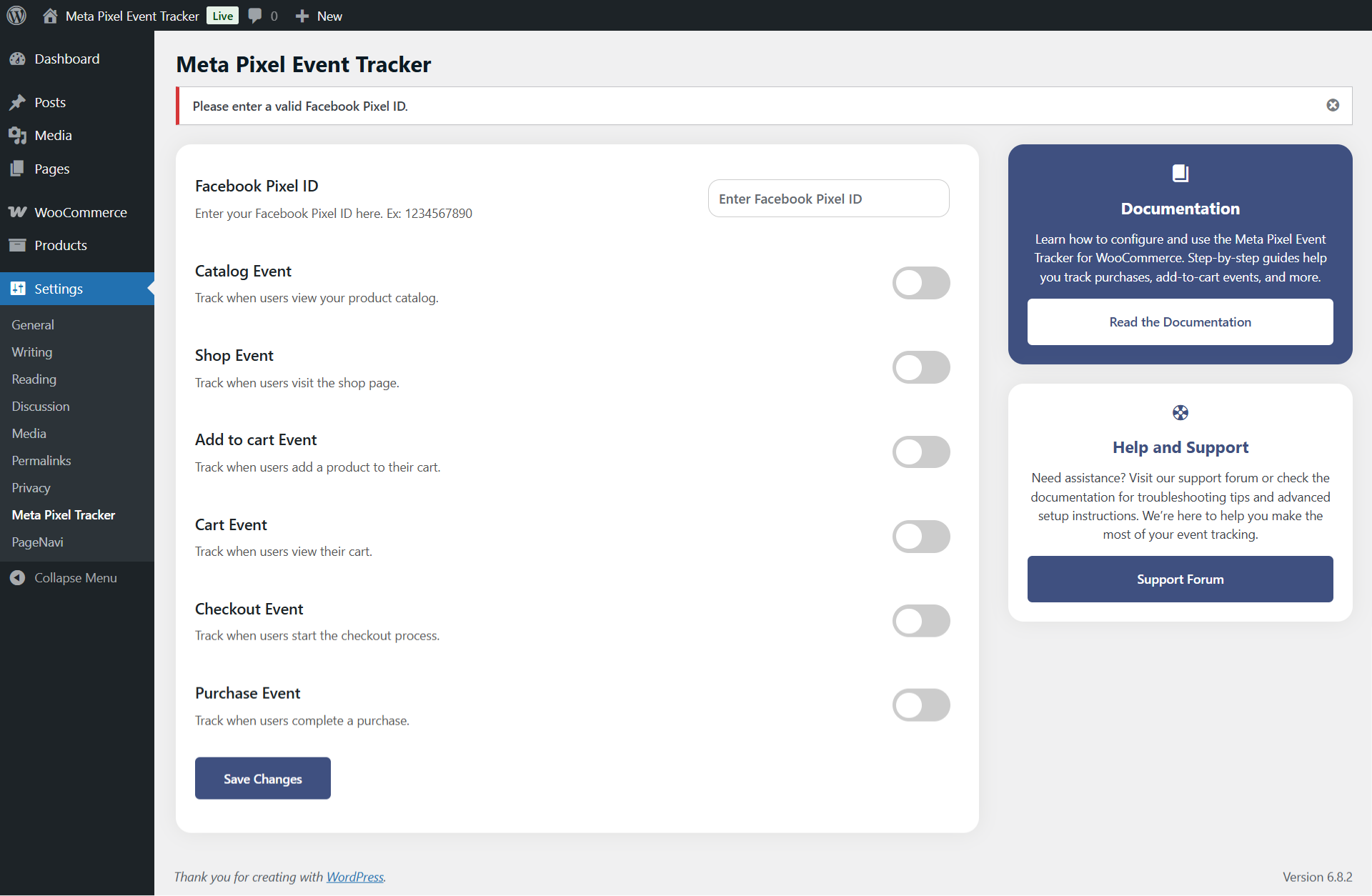Click the Save Changes button
Screen dimensions: 1372x896
(x=263, y=778)
